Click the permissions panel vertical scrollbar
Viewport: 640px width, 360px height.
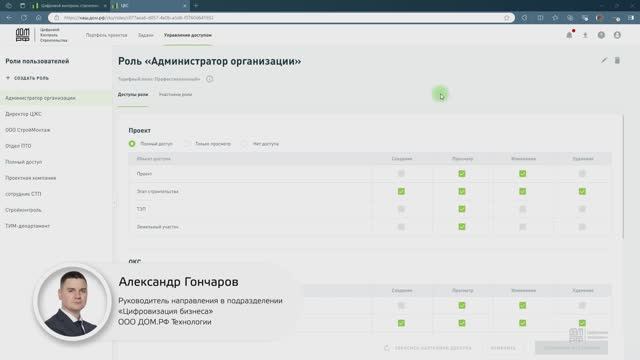pyautogui.click(x=623, y=178)
